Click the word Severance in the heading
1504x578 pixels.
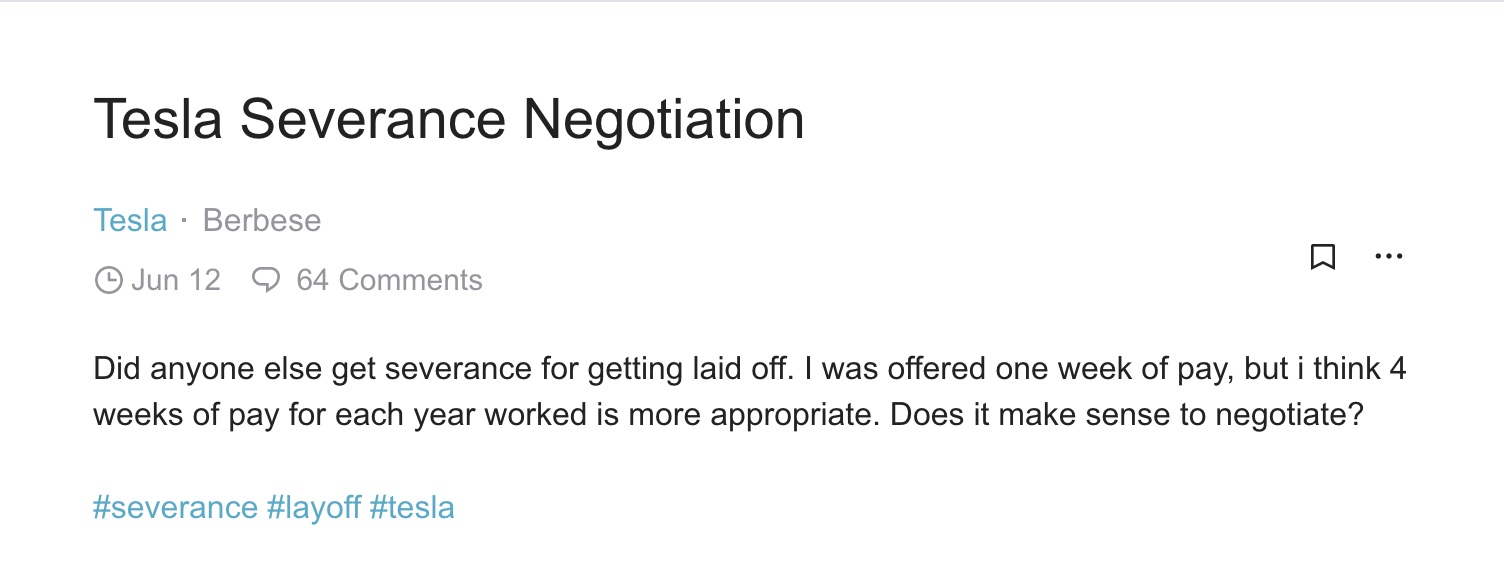pos(373,119)
